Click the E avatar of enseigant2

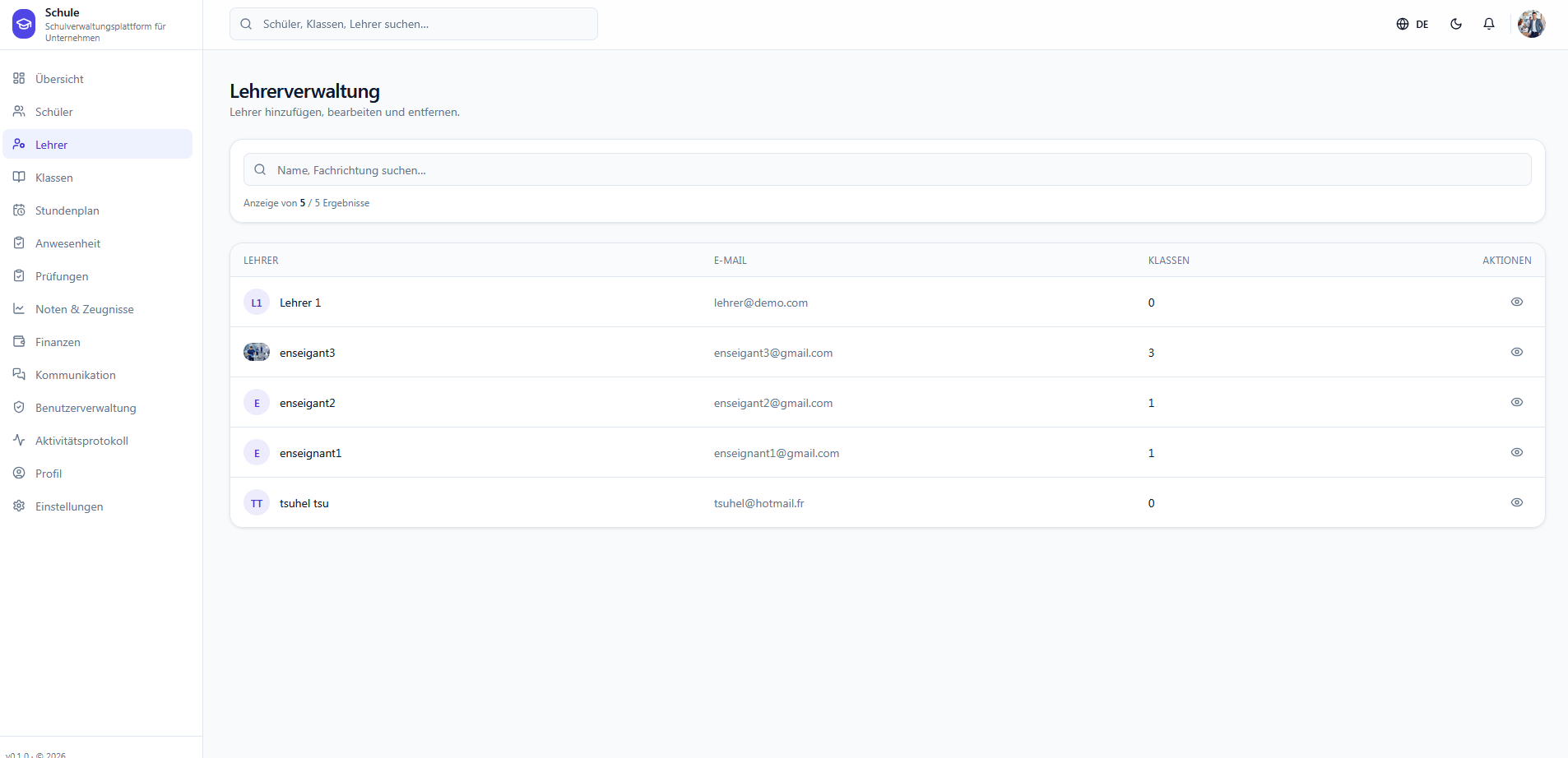[x=257, y=403]
